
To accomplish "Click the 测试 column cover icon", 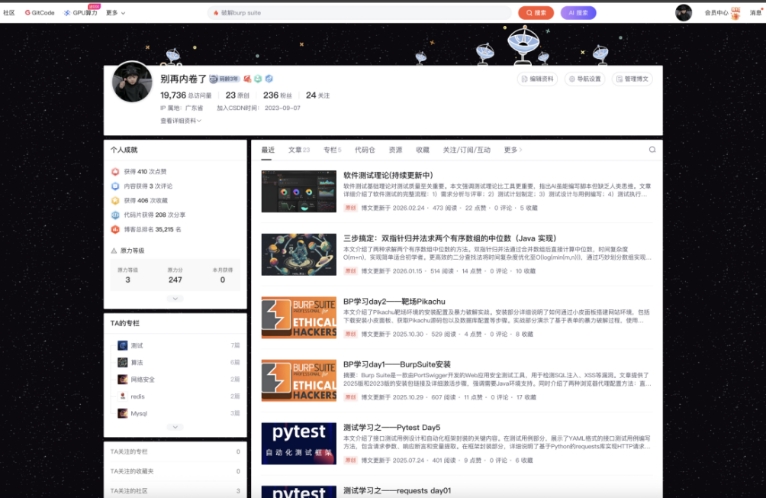I will (x=122, y=345).
